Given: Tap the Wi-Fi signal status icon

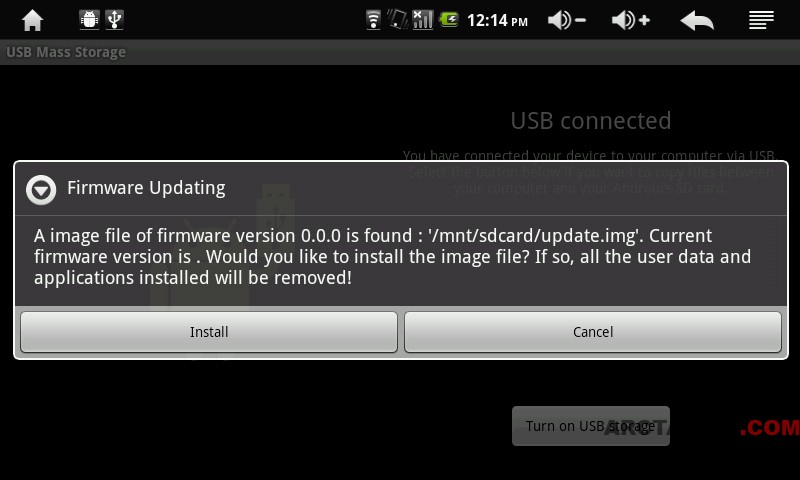Looking at the screenshot, I should point(373,20).
